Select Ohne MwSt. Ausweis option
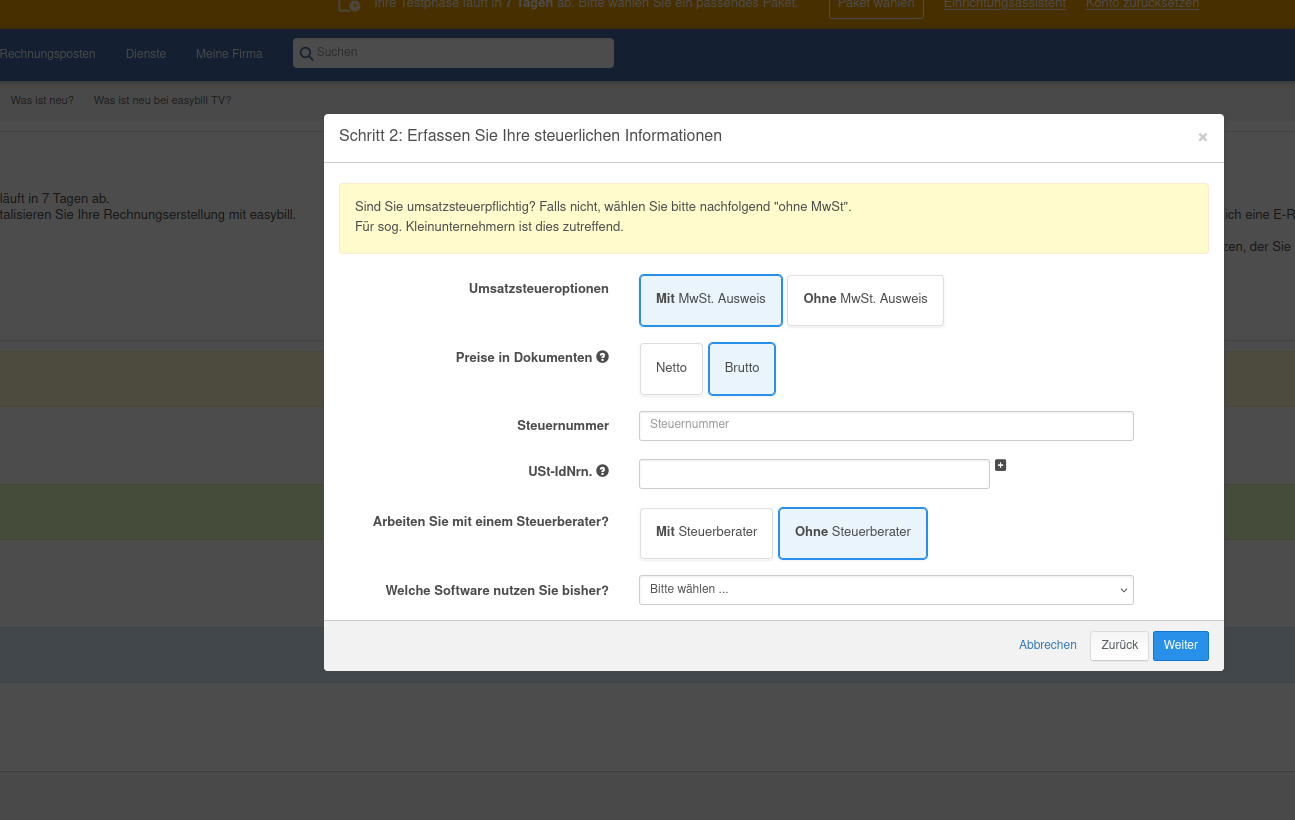Viewport: 1295px width, 820px height. point(865,300)
